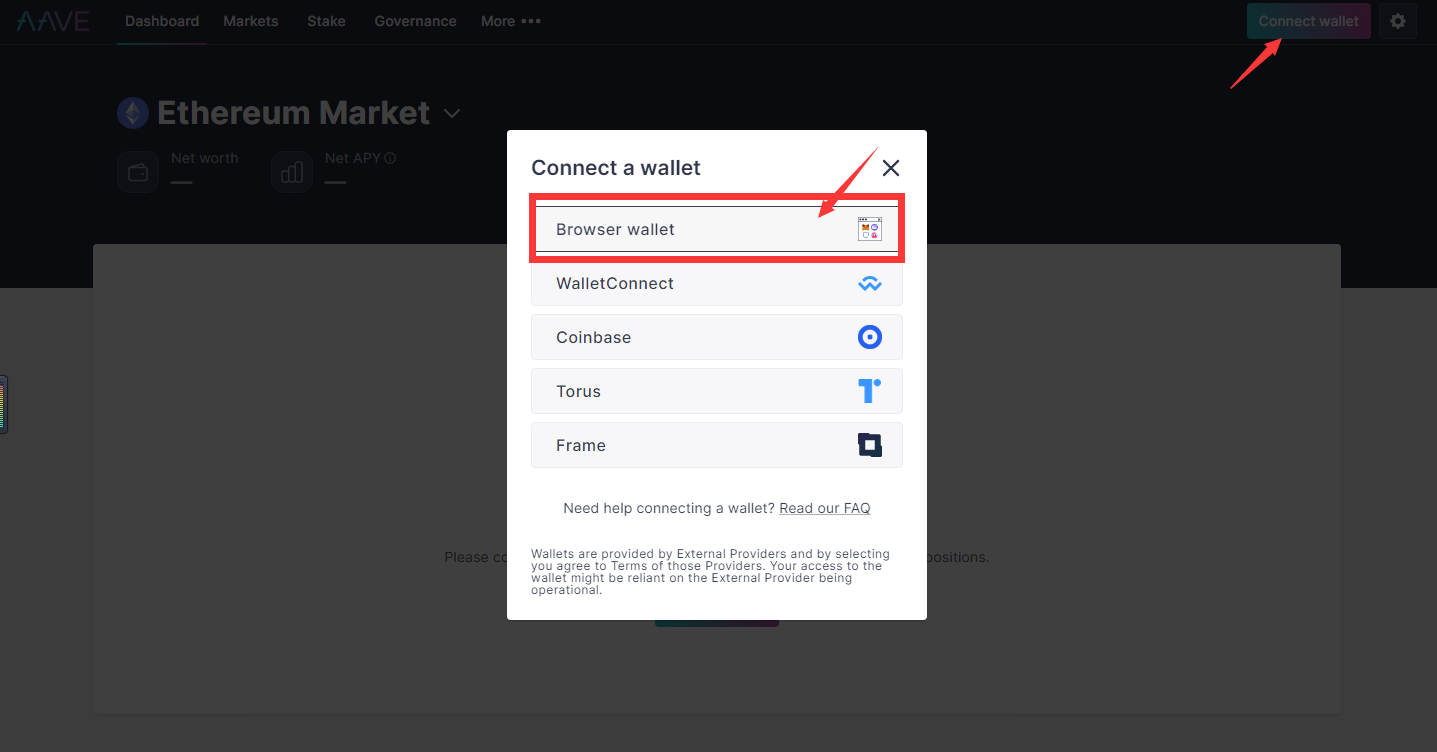Click the Connect wallet button in header
Viewport: 1437px width, 752px height.
[x=1309, y=21]
